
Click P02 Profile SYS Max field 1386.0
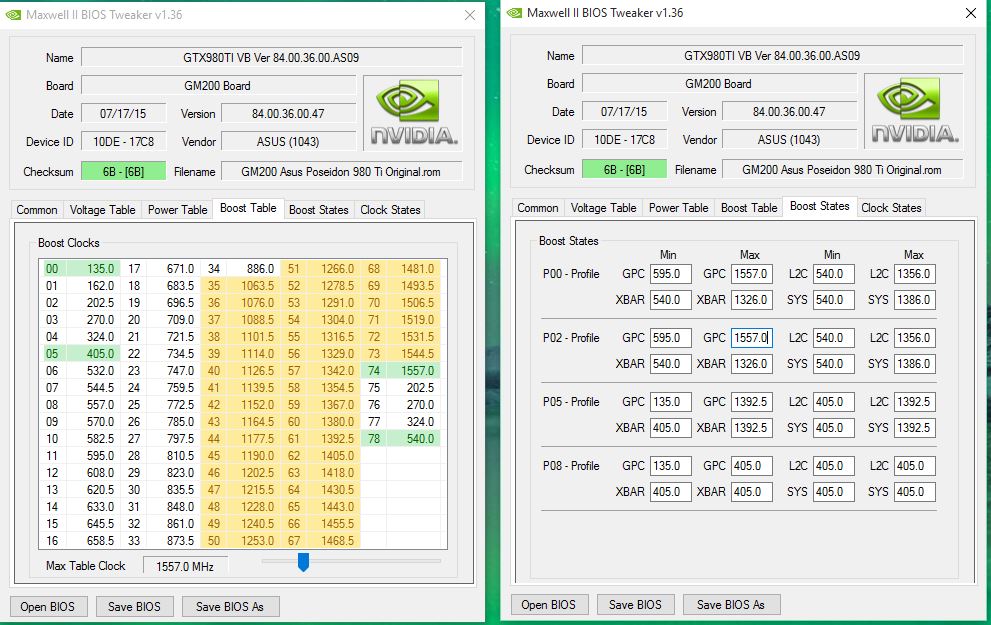(x=915, y=363)
